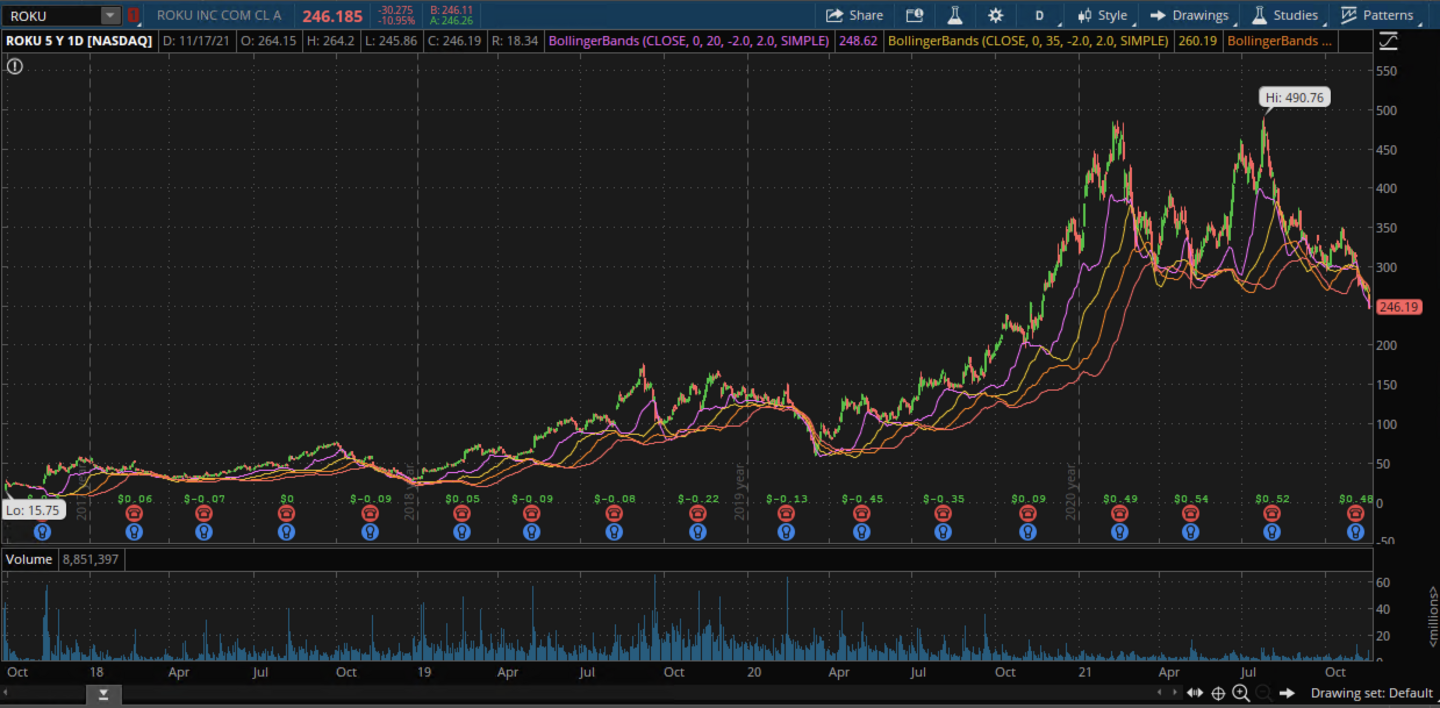The image size is (1440, 708).
Task: Click the ask value A: 246.26
Action: click(x=451, y=20)
